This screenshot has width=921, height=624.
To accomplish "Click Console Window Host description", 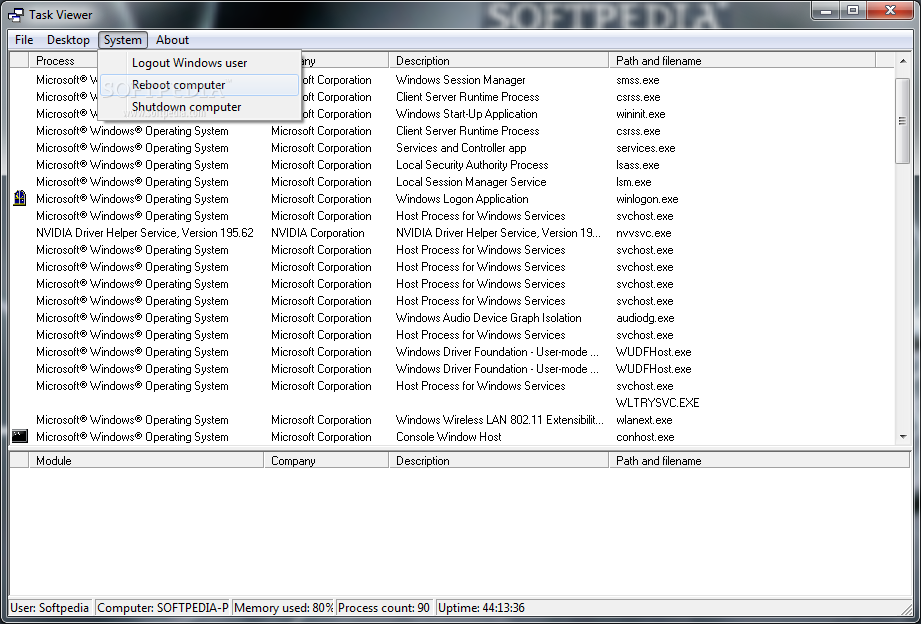I will (448, 437).
